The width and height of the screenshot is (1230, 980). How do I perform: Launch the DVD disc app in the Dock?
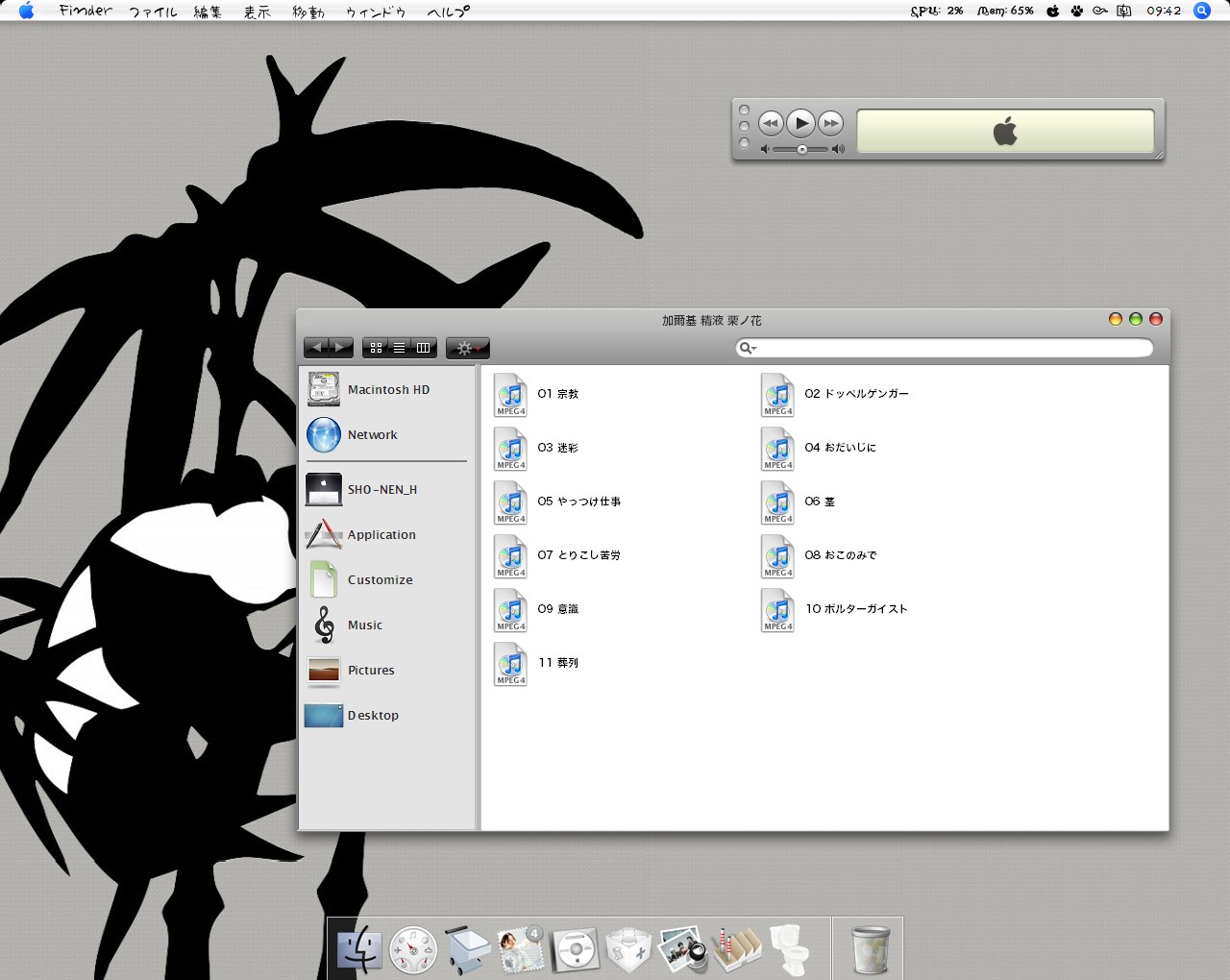pyautogui.click(x=576, y=949)
